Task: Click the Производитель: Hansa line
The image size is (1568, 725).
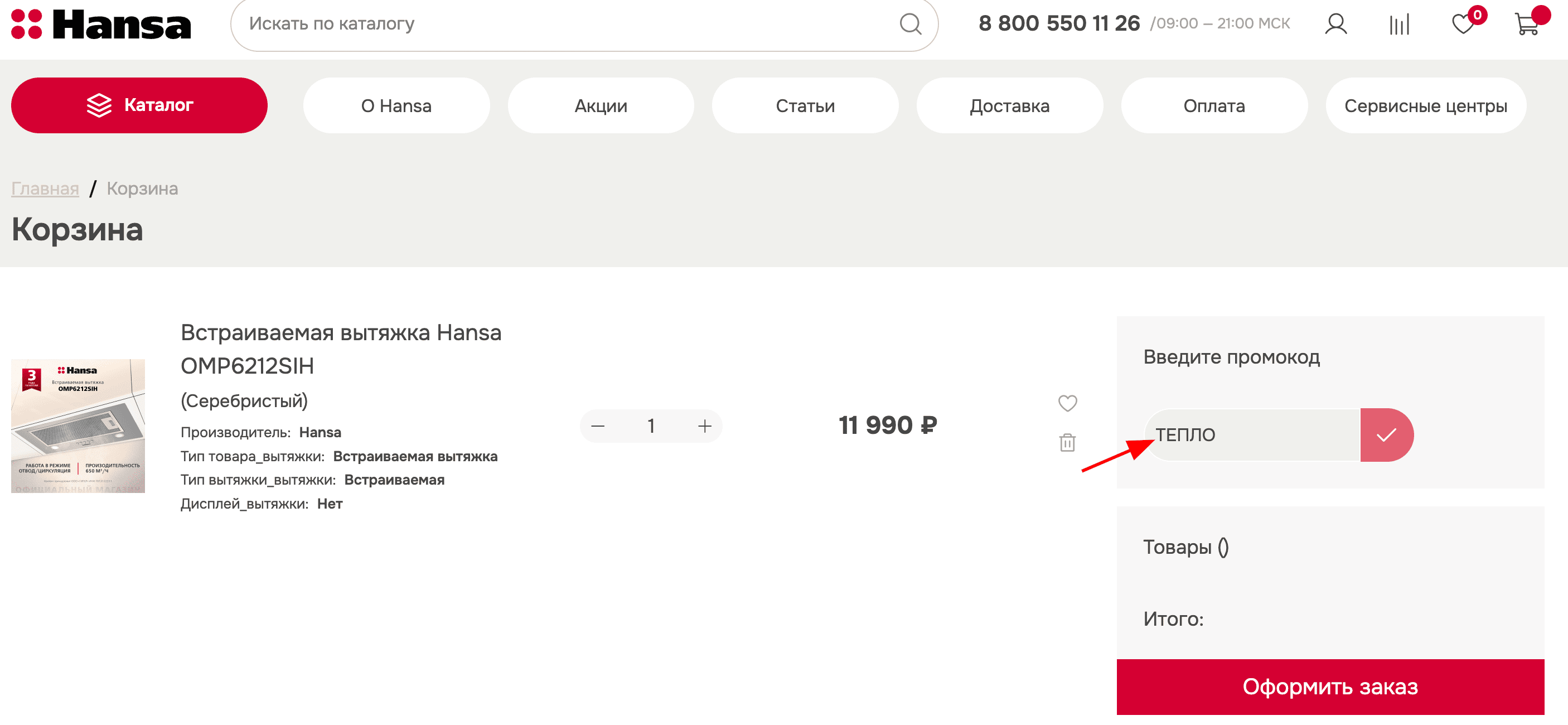Action: [260, 432]
